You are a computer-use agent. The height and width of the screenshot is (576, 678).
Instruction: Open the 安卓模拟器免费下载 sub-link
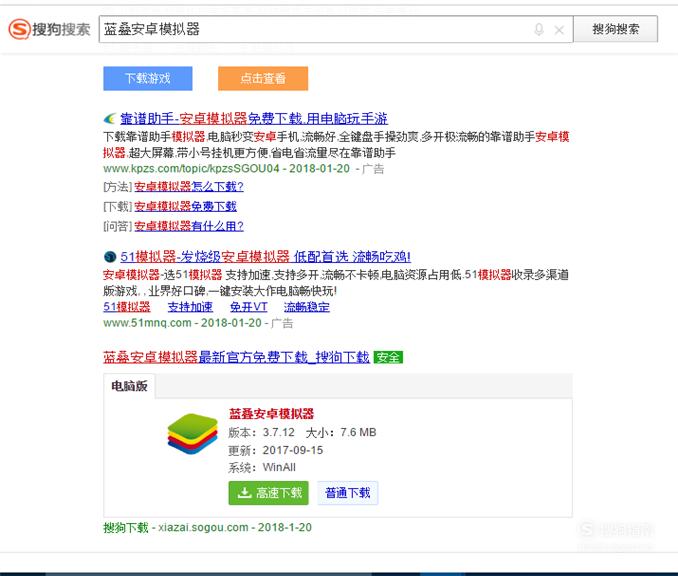pos(185,206)
